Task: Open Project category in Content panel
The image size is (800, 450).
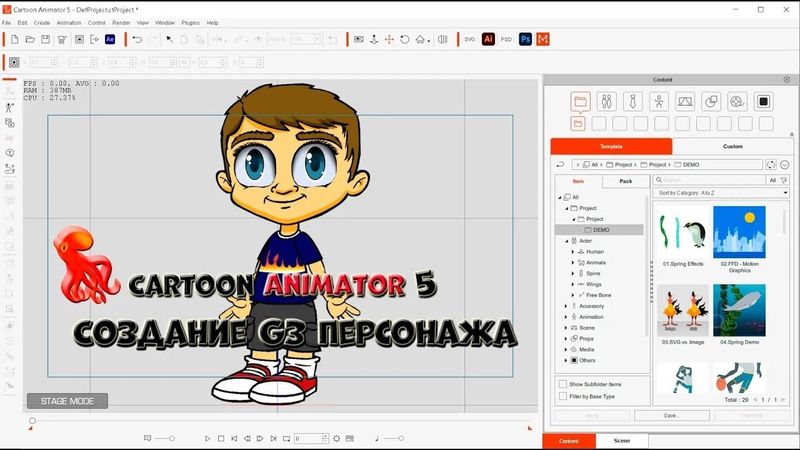Action: tap(580, 102)
